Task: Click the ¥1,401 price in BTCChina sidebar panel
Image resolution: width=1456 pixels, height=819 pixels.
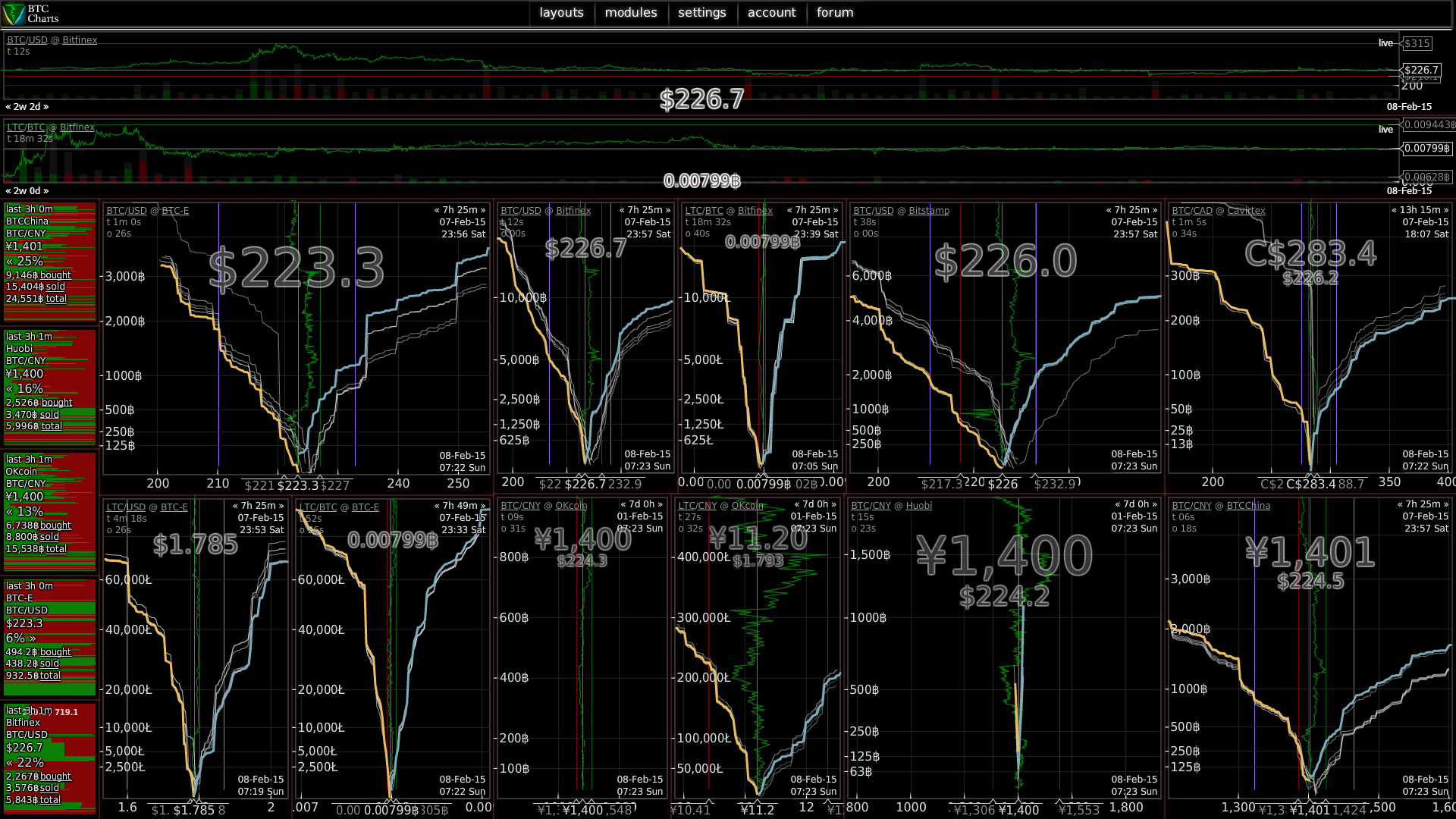Action: (x=24, y=246)
